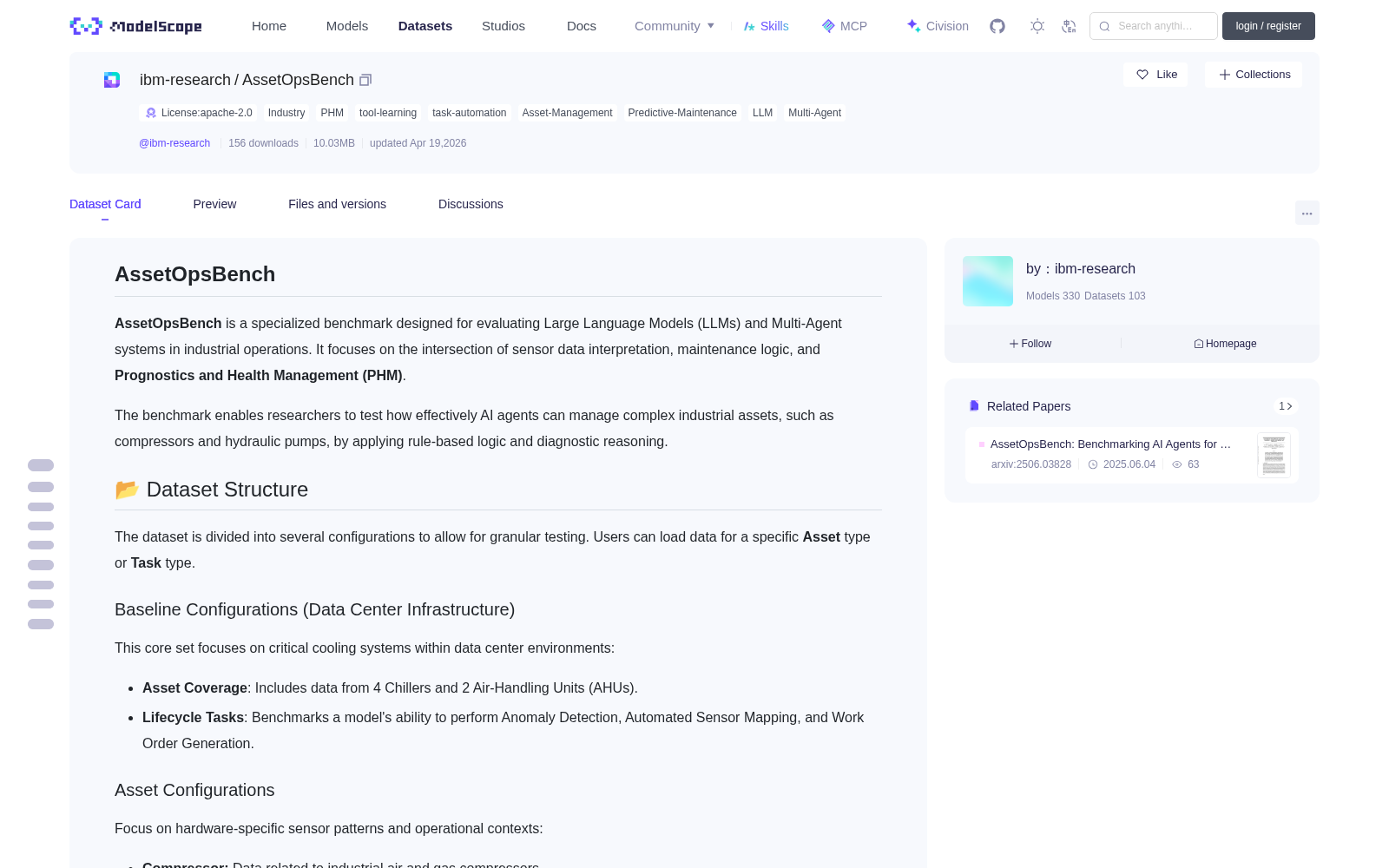Click the plus icon on Collections
1389x868 pixels.
click(1225, 75)
